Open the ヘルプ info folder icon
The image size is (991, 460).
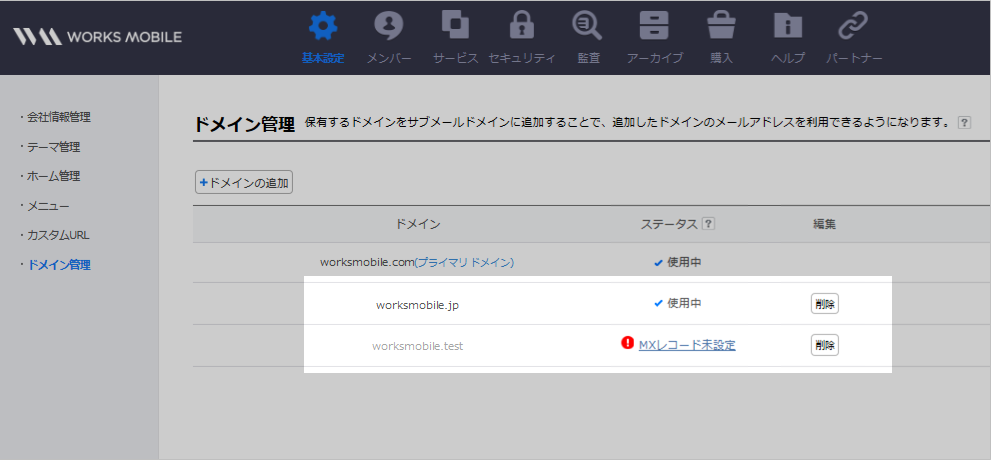click(787, 25)
